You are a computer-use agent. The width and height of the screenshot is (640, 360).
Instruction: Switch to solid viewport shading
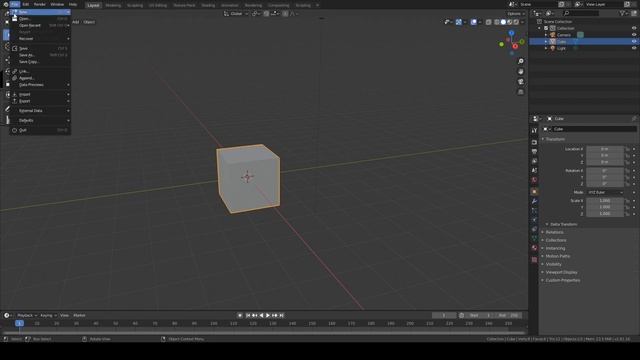(503, 22)
